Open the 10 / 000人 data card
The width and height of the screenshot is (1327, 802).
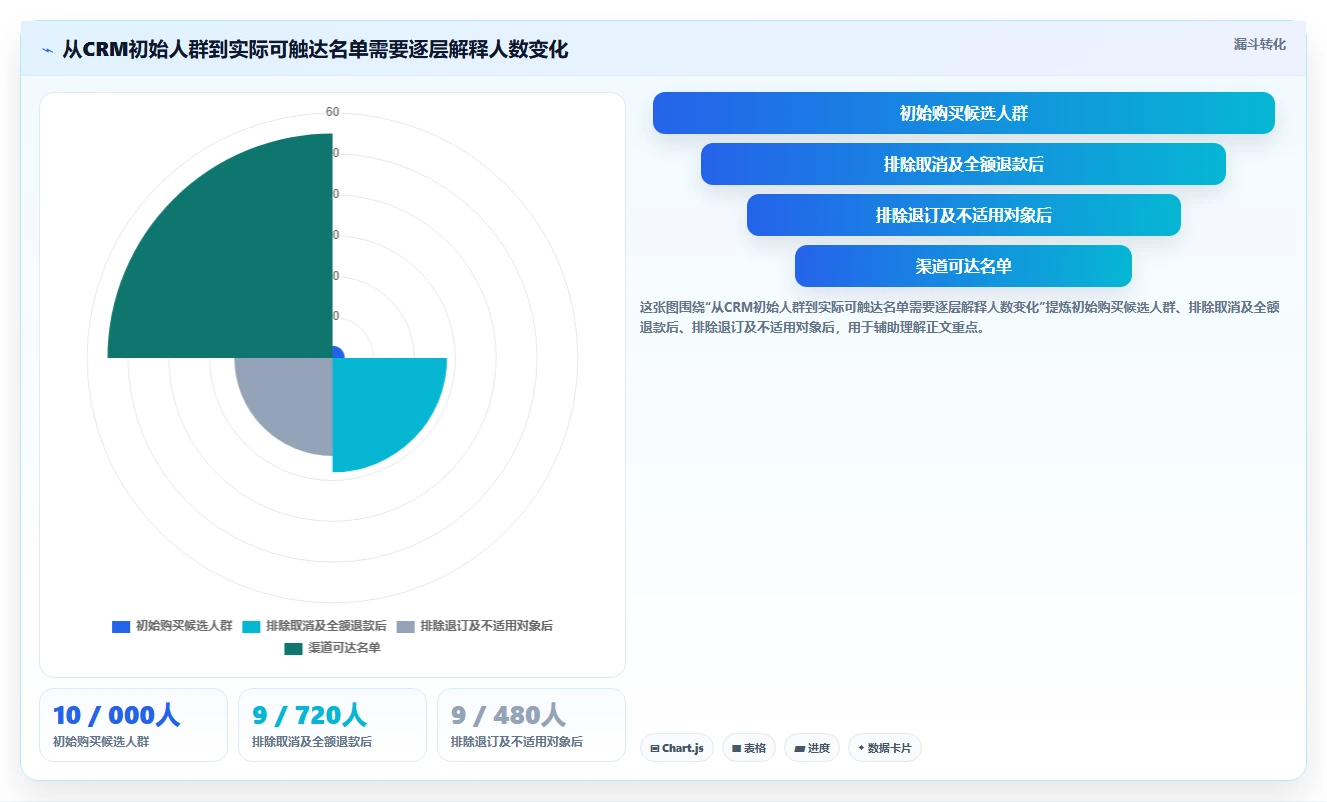click(x=133, y=725)
